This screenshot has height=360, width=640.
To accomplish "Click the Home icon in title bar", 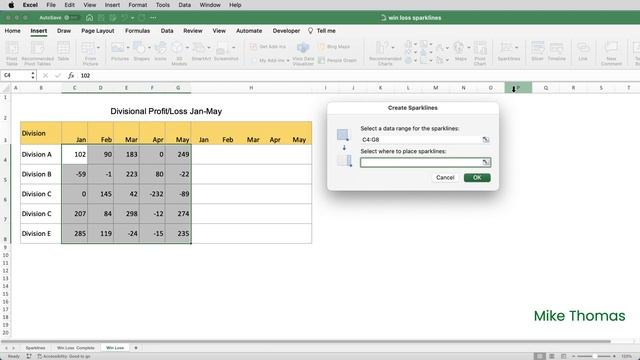I will point(89,18).
